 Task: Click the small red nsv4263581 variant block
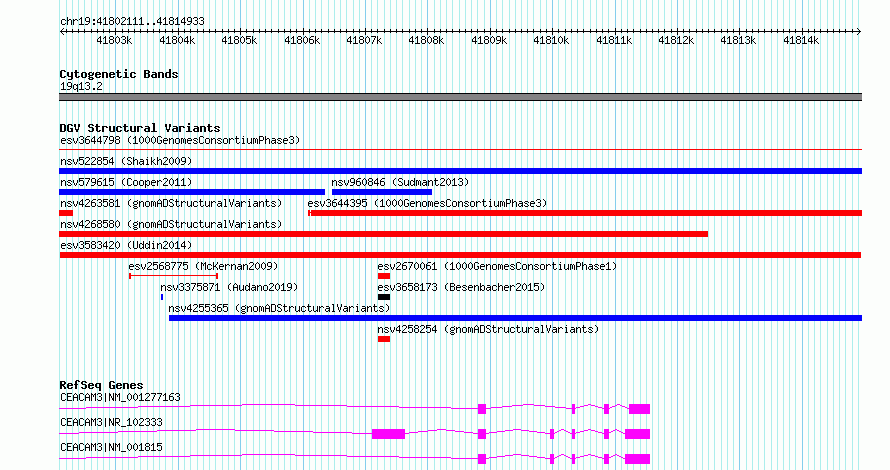point(66,213)
